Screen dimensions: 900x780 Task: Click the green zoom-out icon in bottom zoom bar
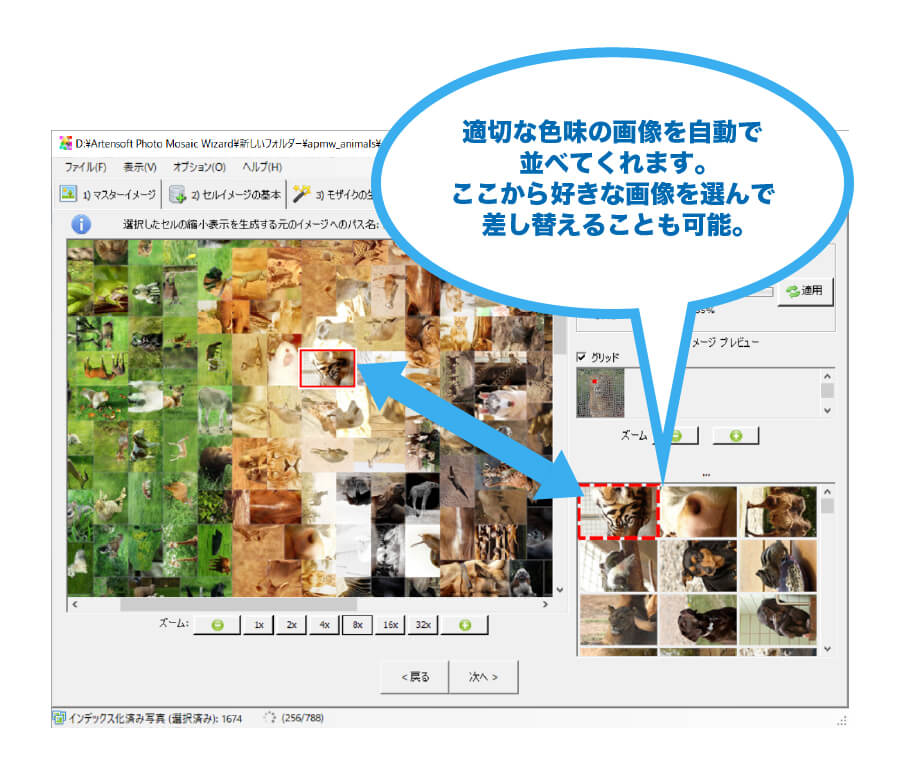218,624
